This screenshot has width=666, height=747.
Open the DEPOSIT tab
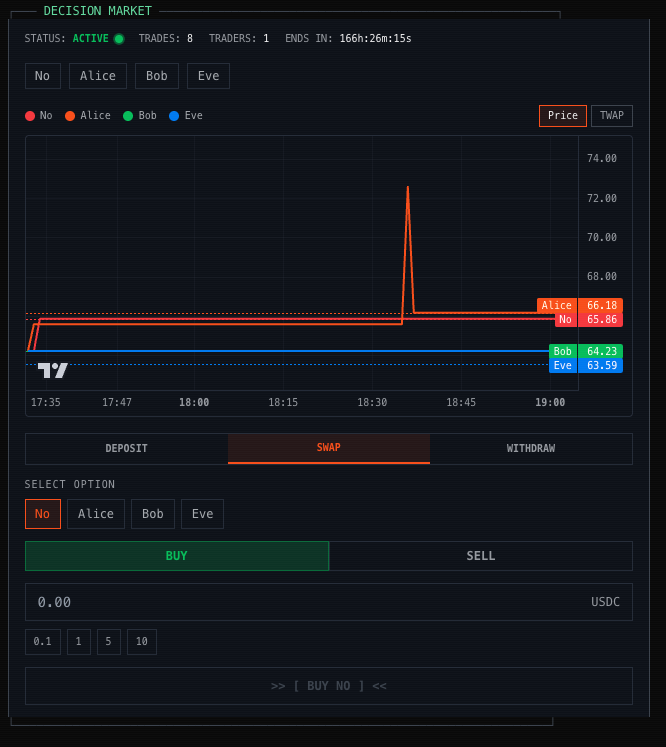(127, 448)
